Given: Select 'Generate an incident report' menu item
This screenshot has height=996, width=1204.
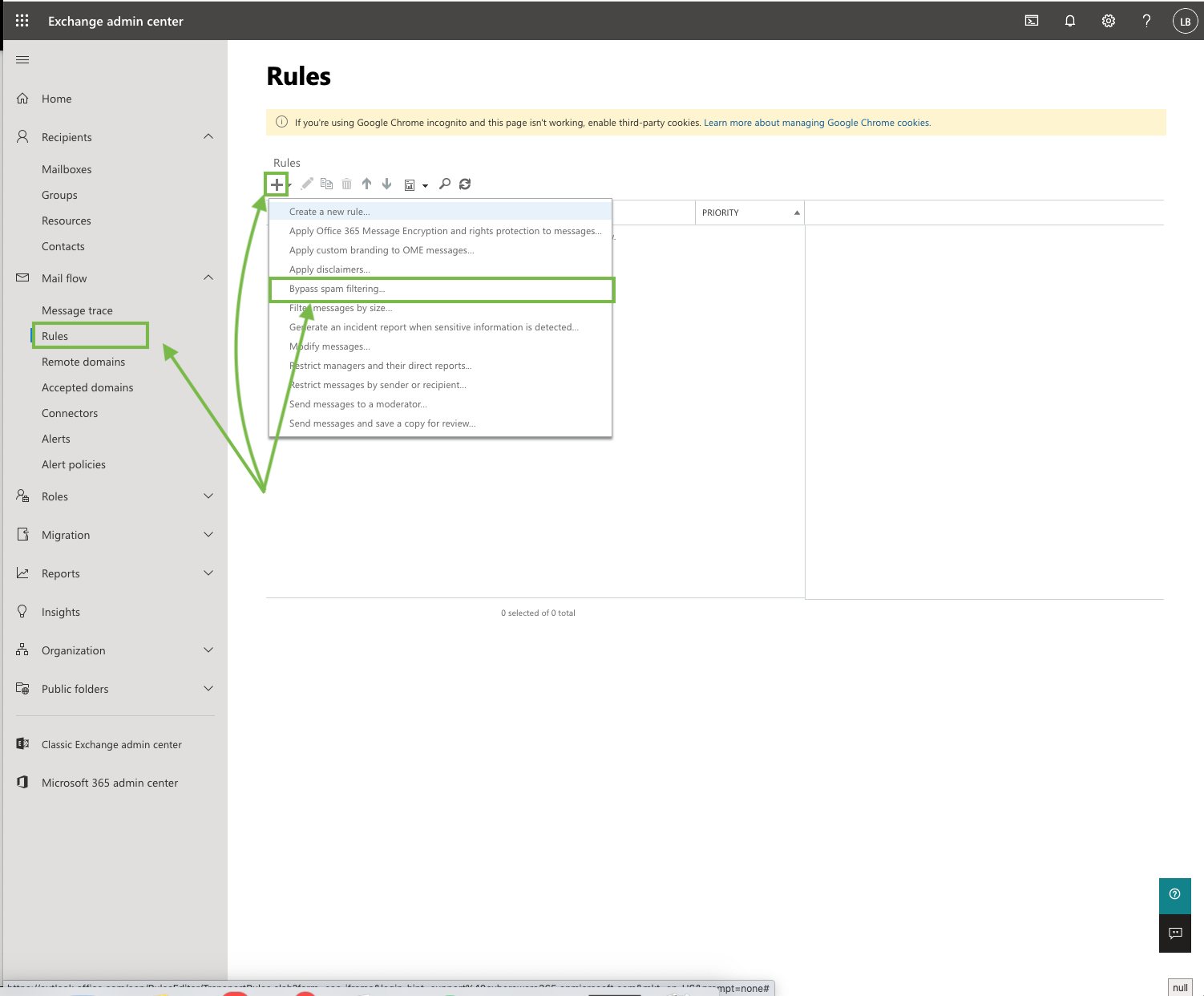Looking at the screenshot, I should click(440, 327).
